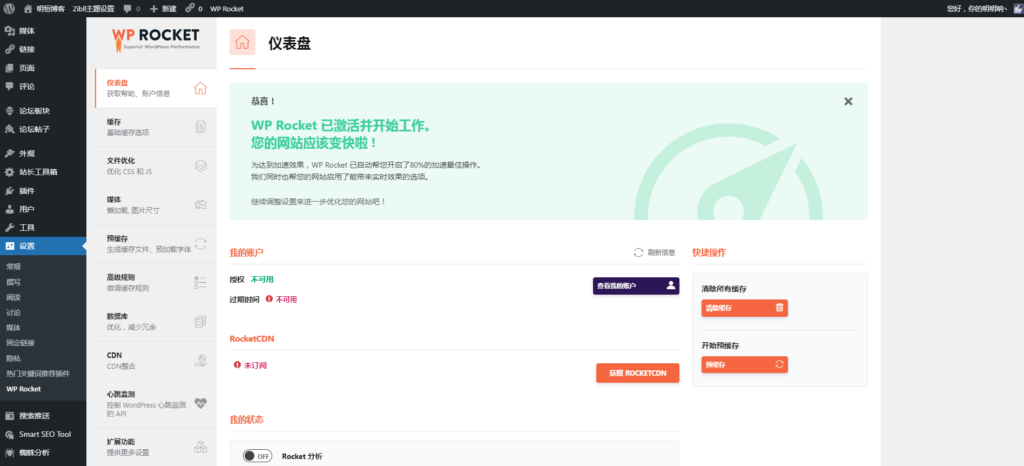This screenshot has width=1024, height=466.
Task: Open 撰写 settings submenu
Action: coord(14,282)
